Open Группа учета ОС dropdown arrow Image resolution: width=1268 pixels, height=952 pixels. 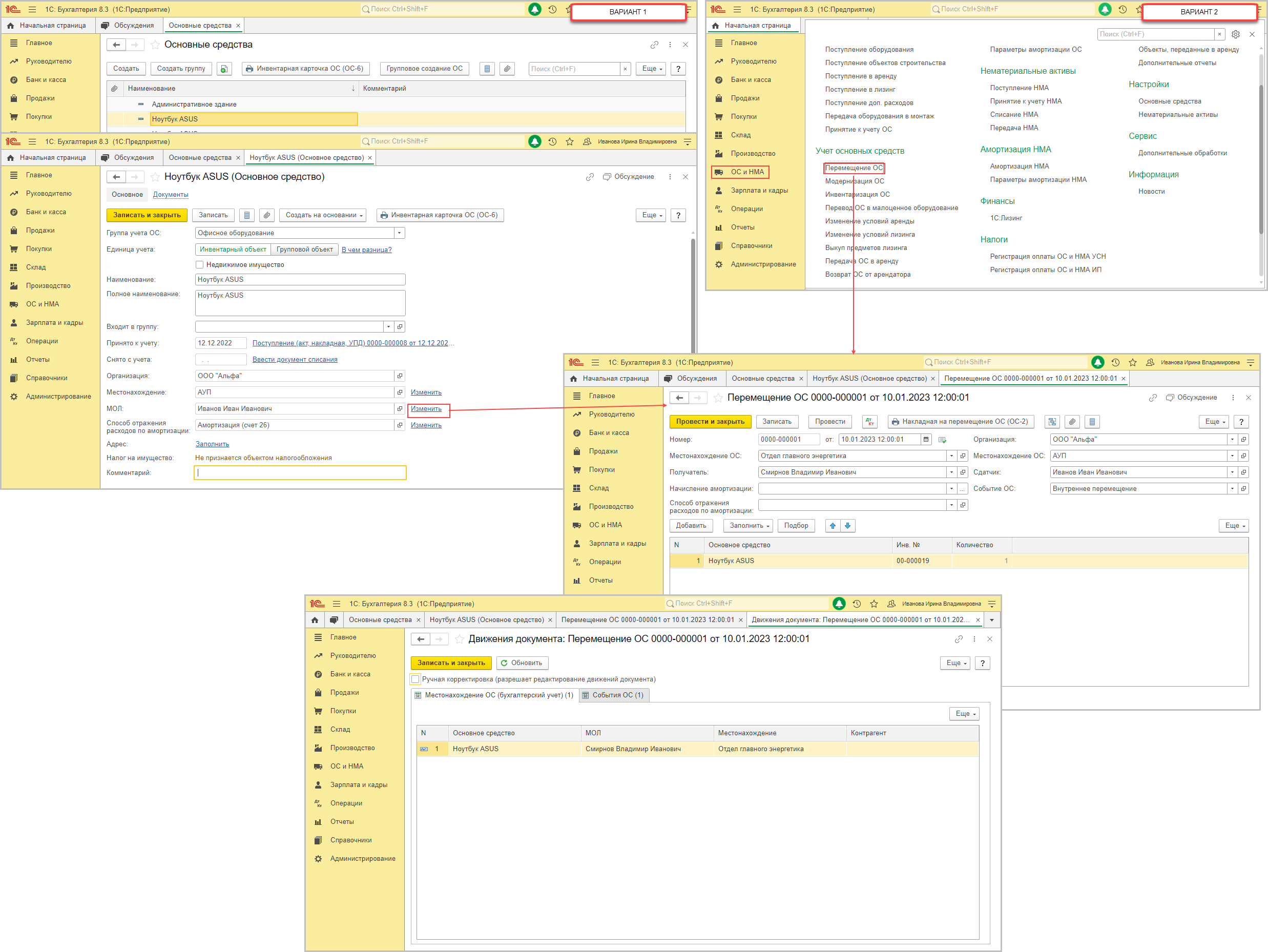[x=400, y=233]
